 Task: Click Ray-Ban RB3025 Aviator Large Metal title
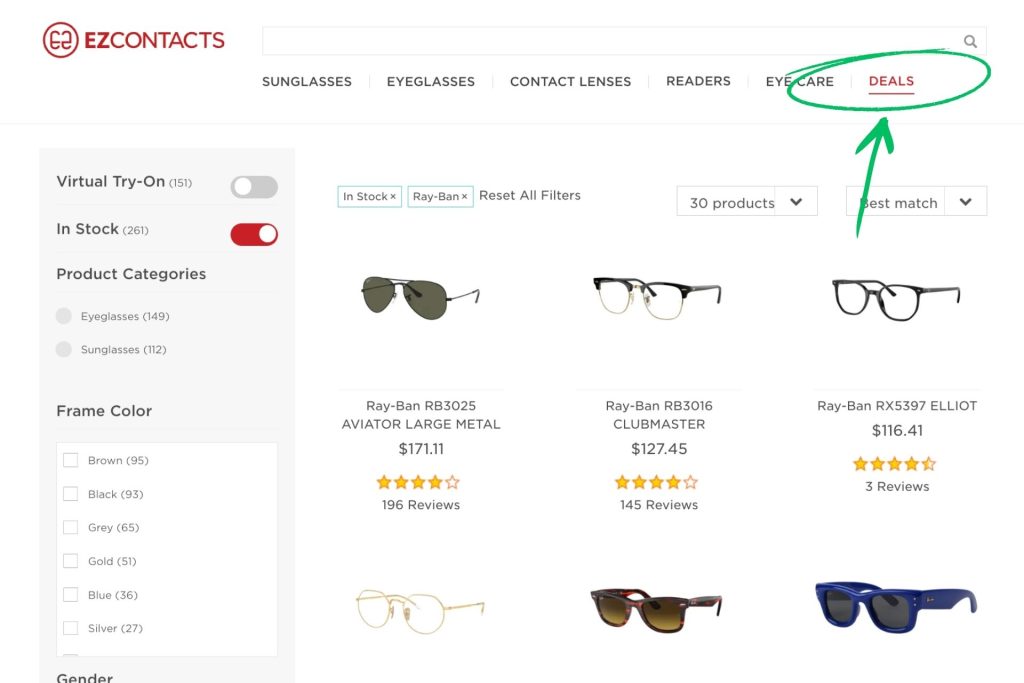point(421,415)
